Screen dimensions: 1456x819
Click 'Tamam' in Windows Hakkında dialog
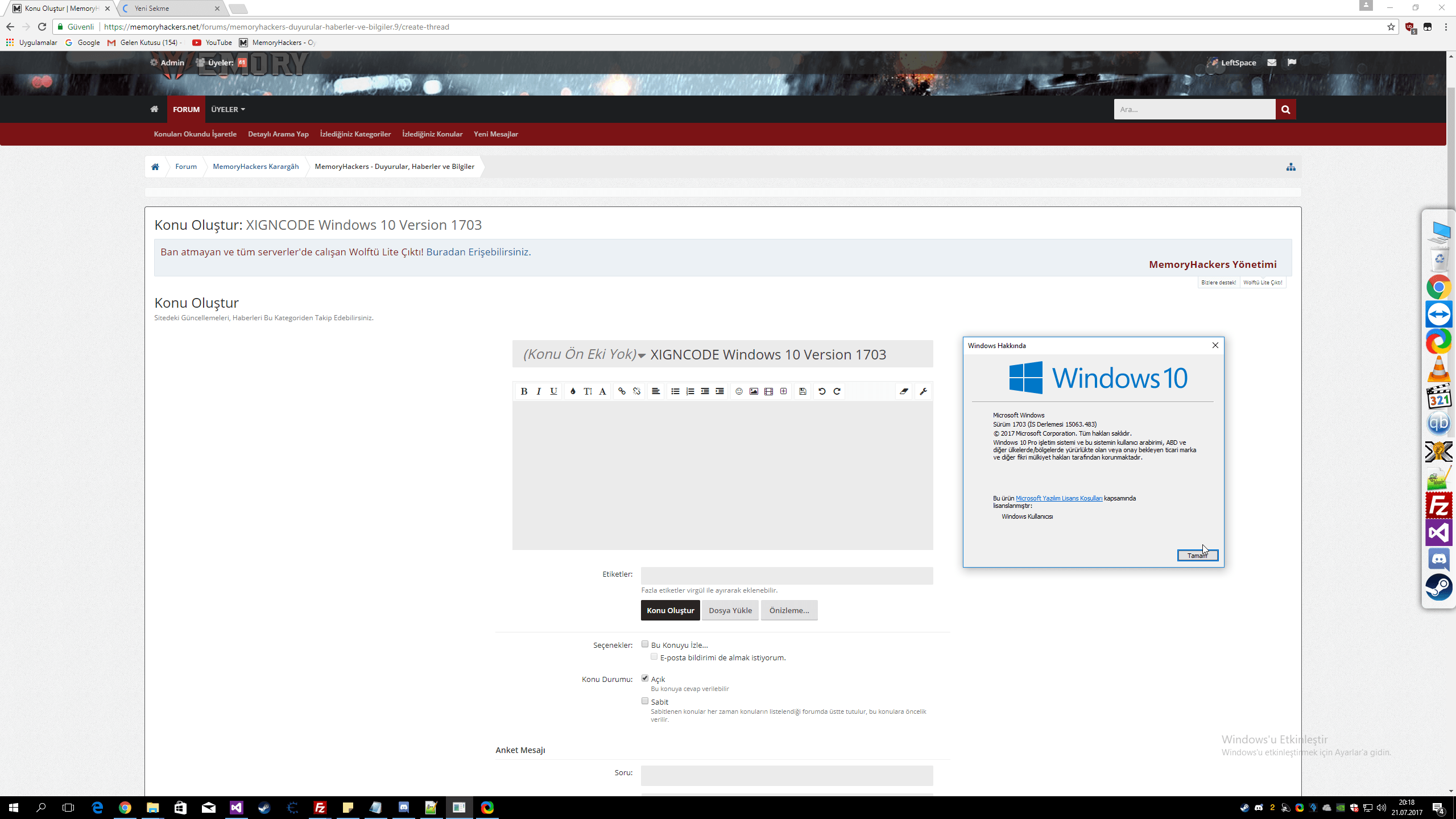pyautogui.click(x=1197, y=556)
